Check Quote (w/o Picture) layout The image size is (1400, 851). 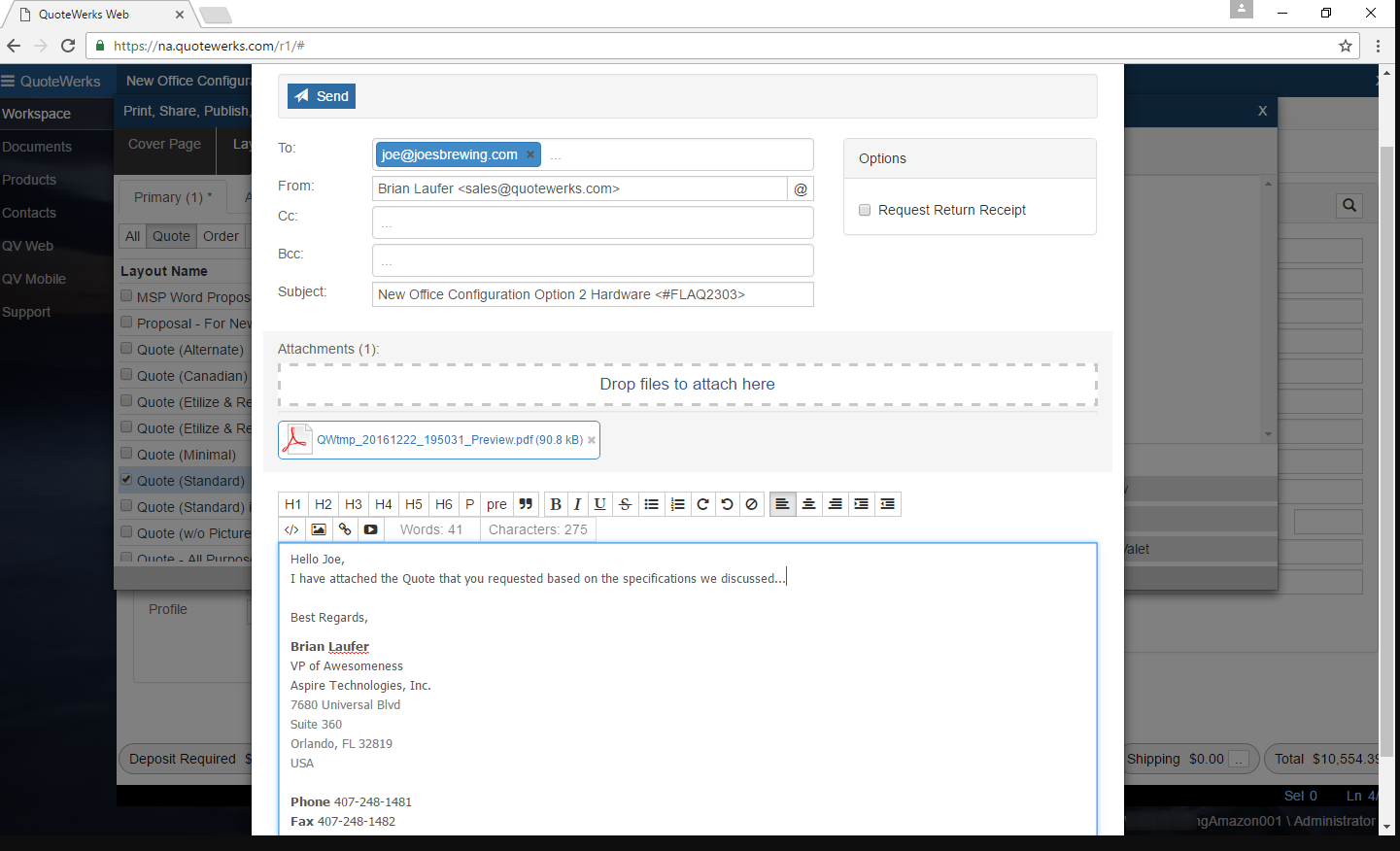(126, 532)
